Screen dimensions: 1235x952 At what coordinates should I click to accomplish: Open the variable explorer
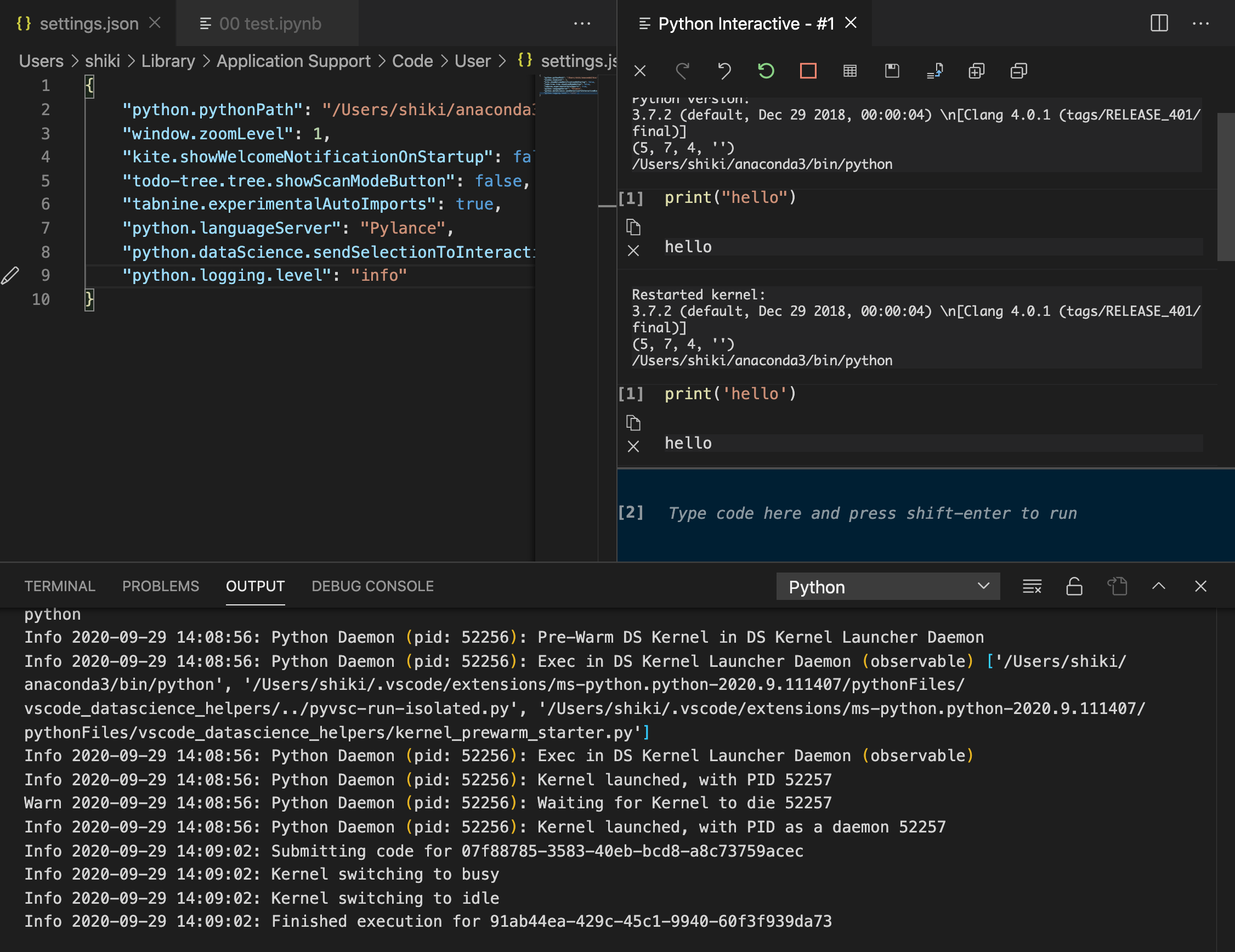click(849, 71)
